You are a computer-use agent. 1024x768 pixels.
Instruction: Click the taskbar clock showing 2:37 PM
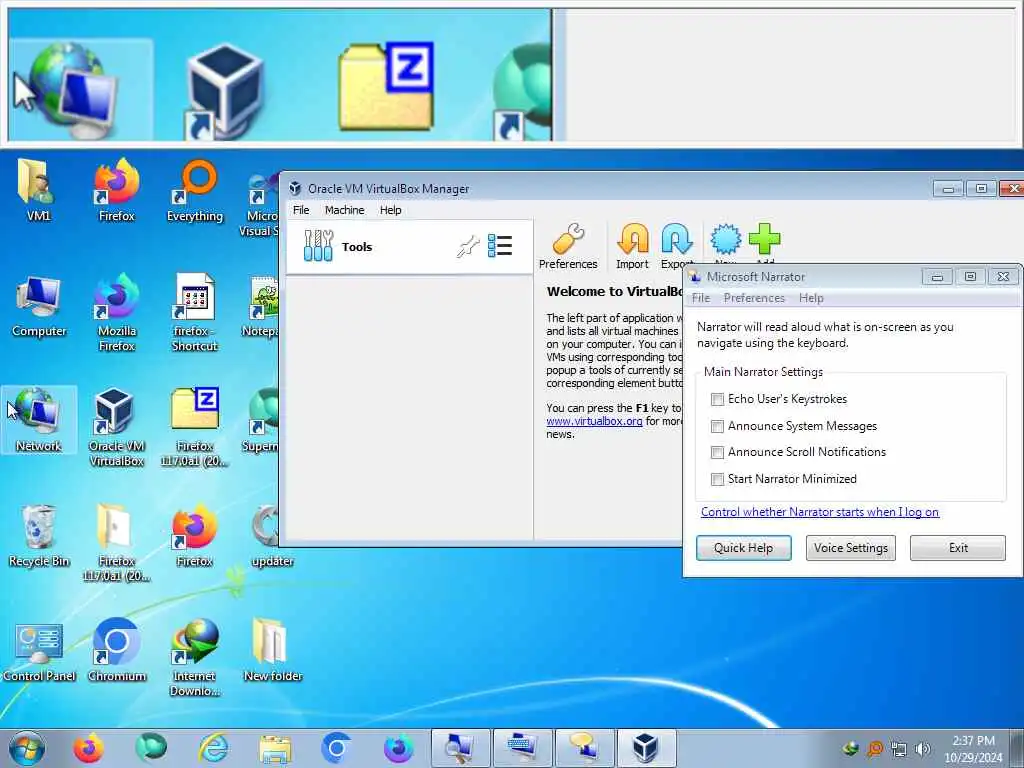973,749
